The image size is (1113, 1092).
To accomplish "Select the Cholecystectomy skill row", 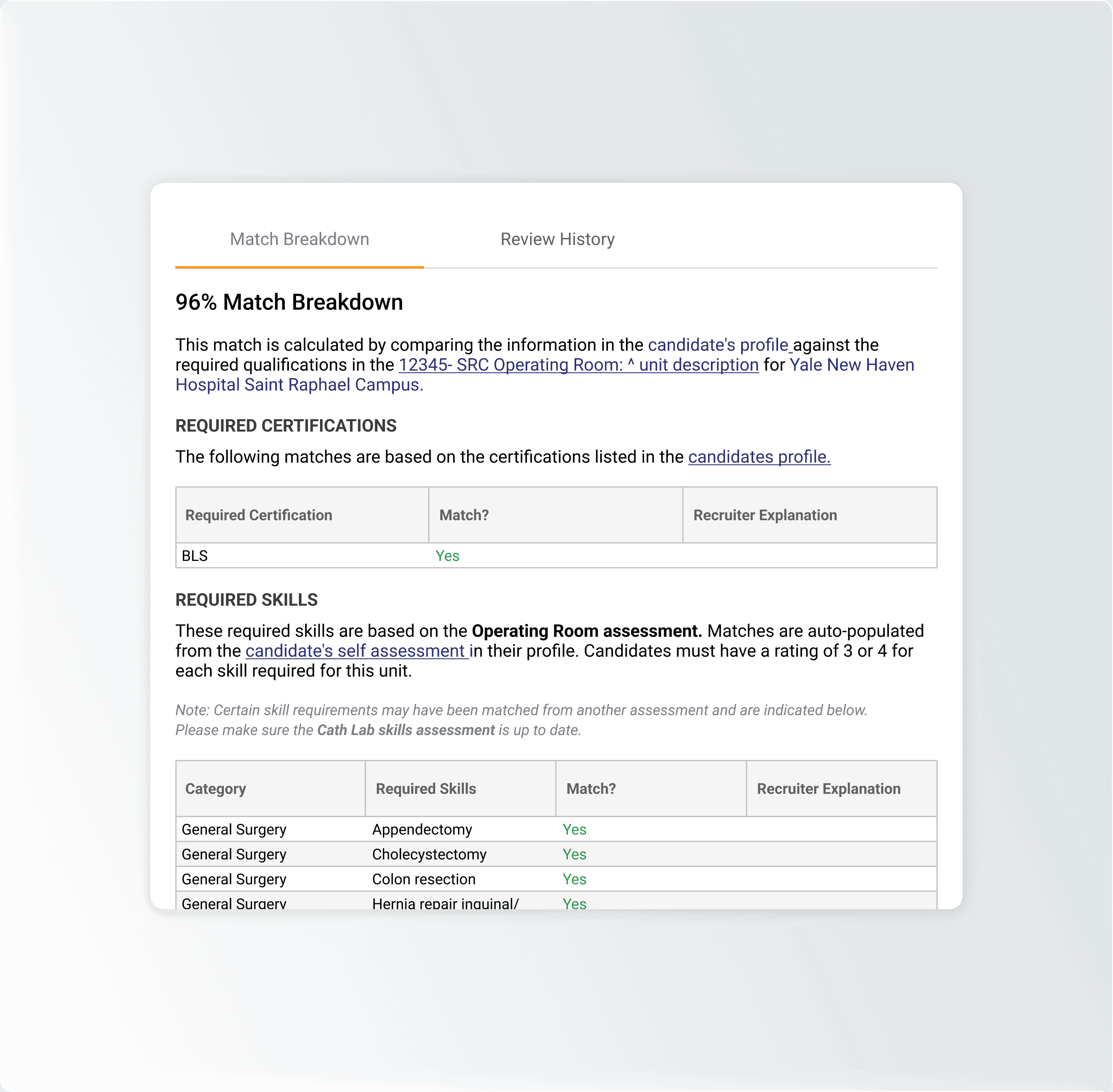I will 429,854.
